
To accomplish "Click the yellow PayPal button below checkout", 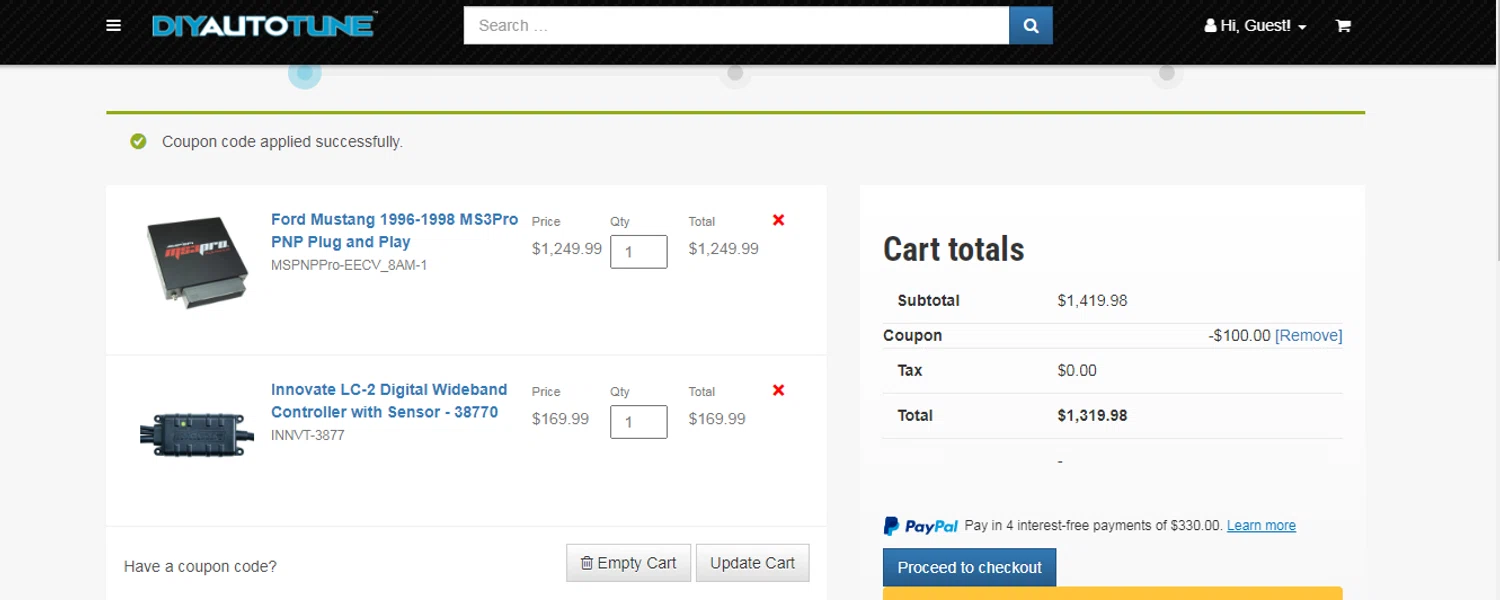I will 1112,593.
